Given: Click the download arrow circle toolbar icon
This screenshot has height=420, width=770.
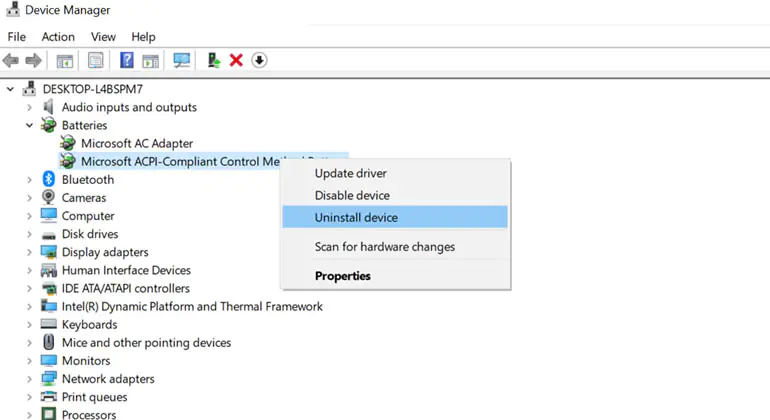Looking at the screenshot, I should pos(259,60).
